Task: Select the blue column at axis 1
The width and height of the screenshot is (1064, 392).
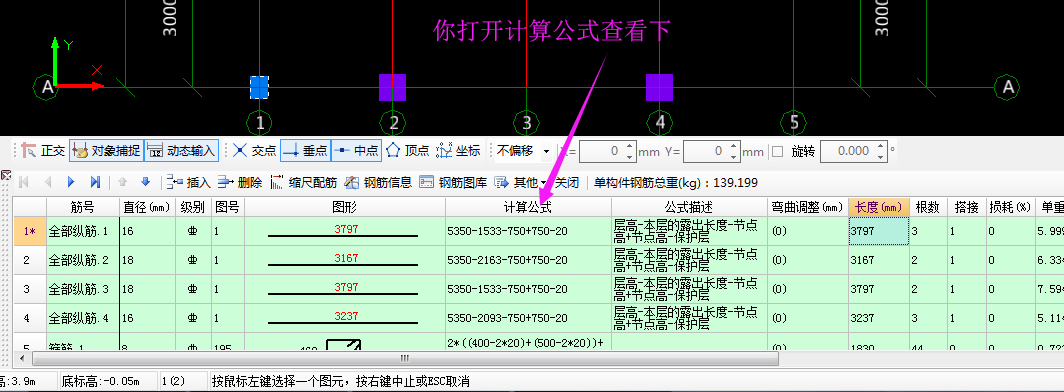Action: point(259,87)
